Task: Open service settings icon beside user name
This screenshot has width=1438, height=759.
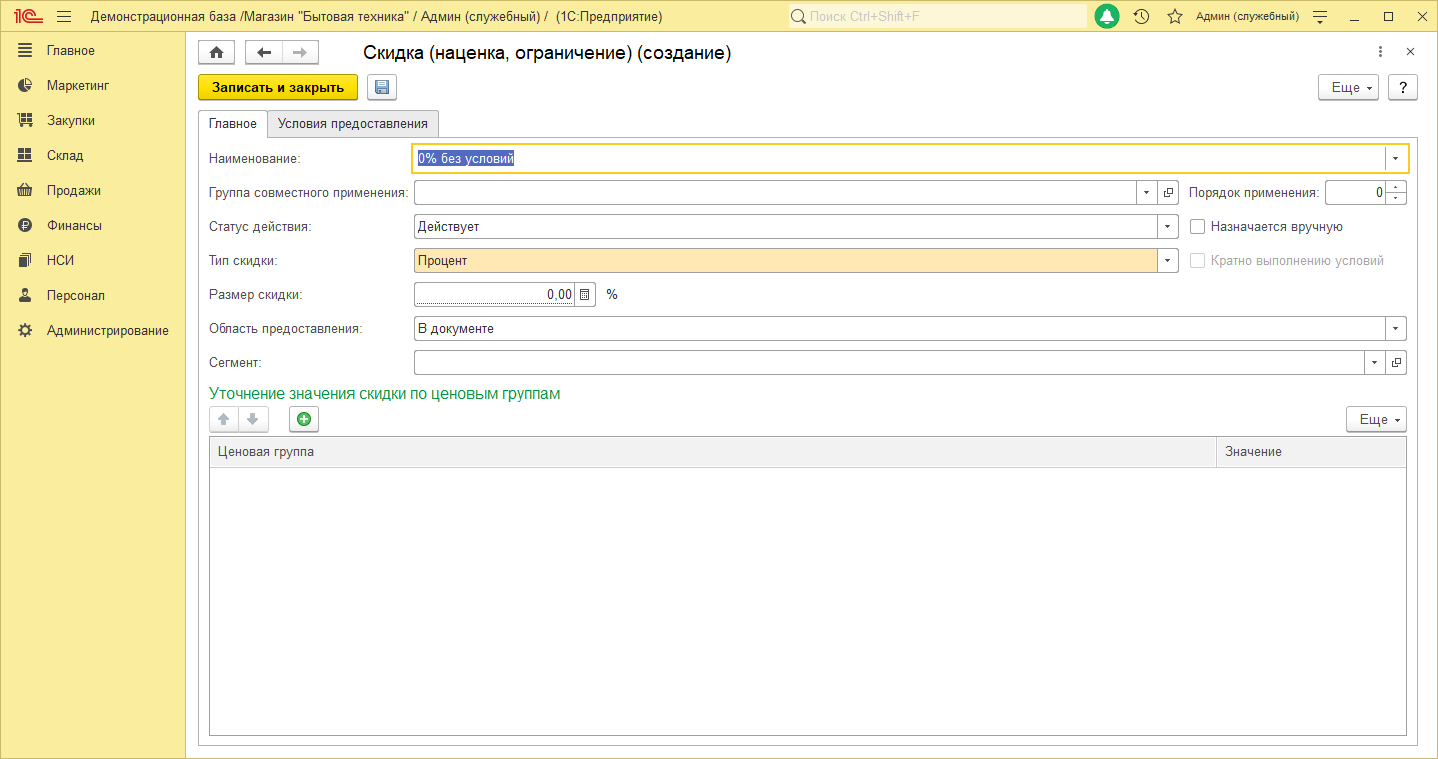Action: 1320,17
